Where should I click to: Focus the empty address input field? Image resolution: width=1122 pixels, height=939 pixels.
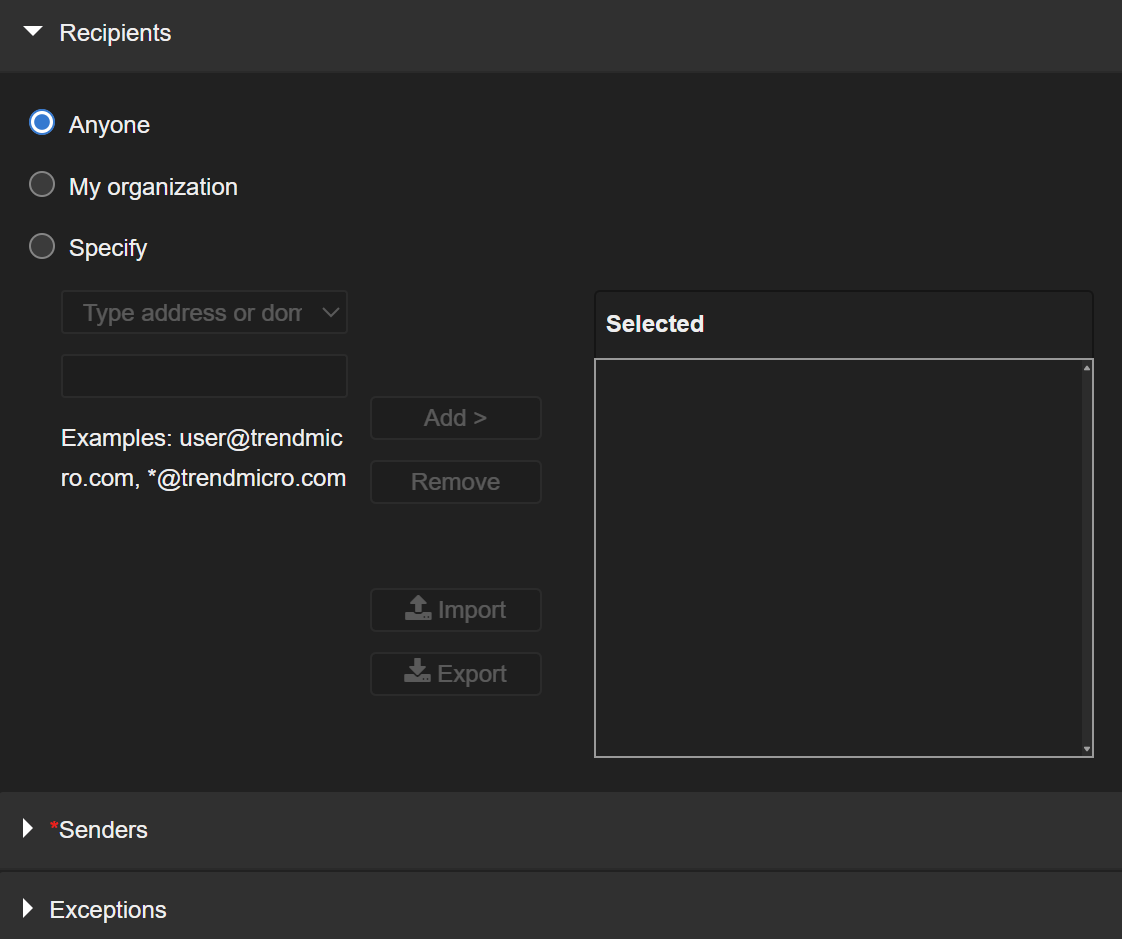[x=204, y=376]
